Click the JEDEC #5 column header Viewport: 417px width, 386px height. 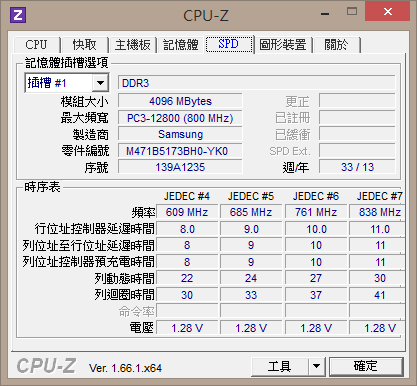[251, 196]
